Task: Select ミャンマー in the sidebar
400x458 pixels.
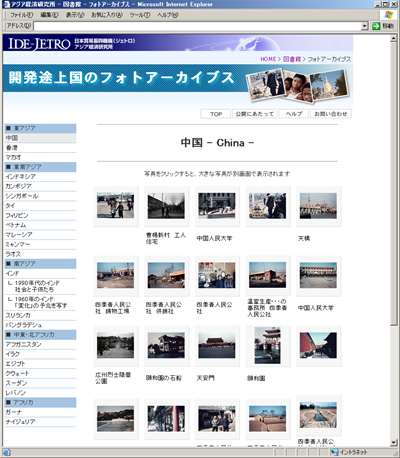Action: click(40, 244)
